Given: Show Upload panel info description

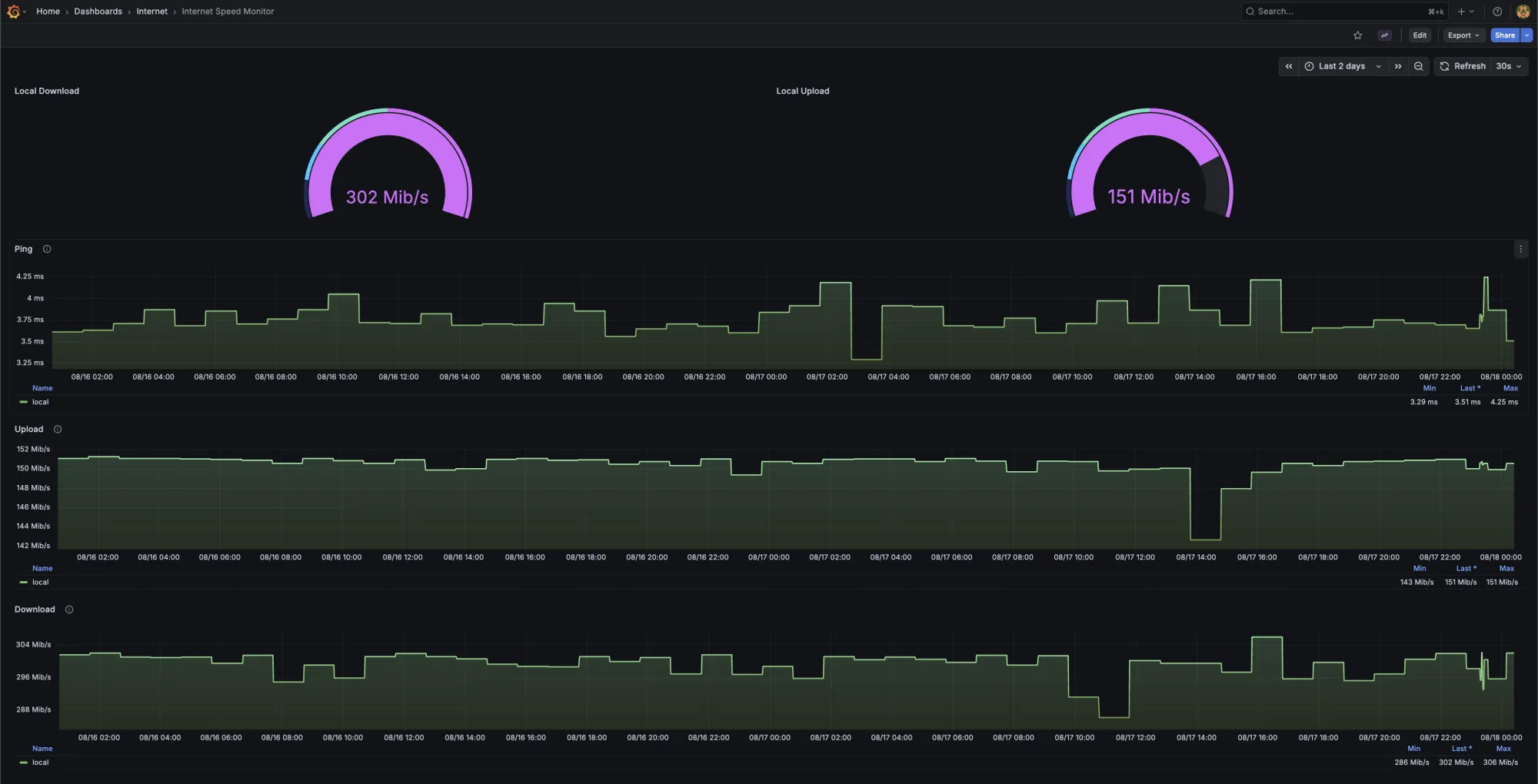Looking at the screenshot, I should pos(58,429).
